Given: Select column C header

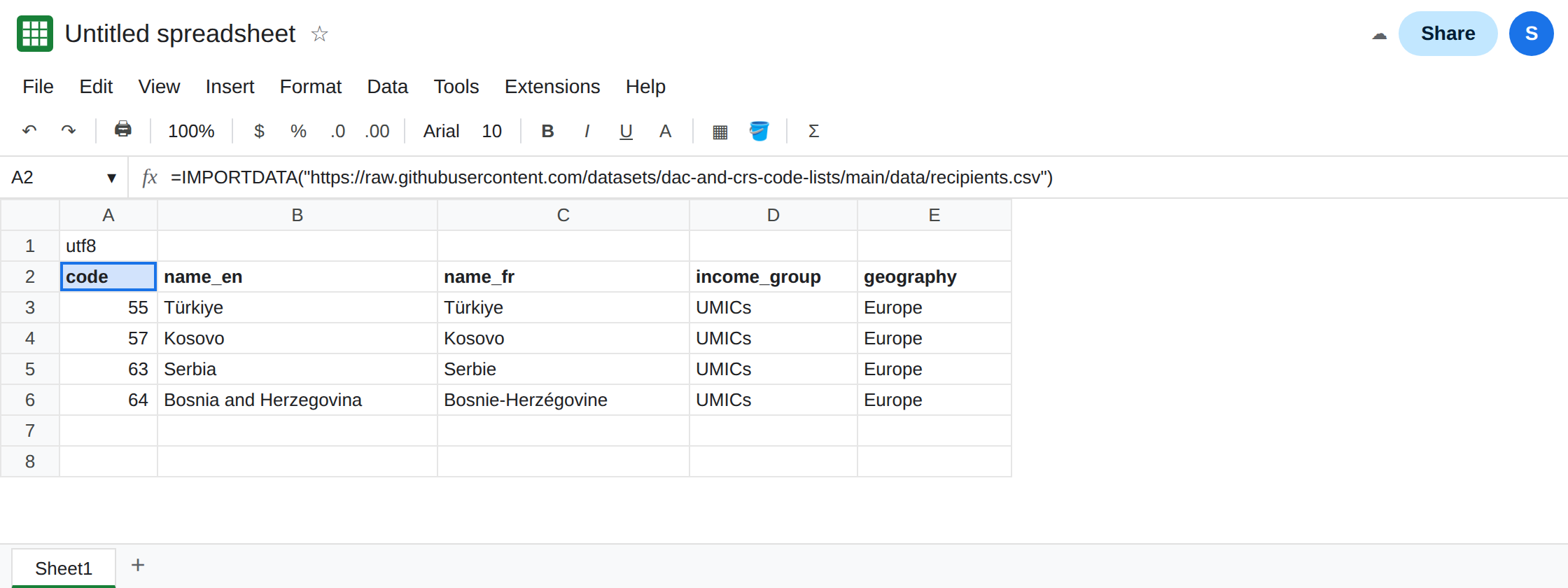Looking at the screenshot, I should pos(563,215).
